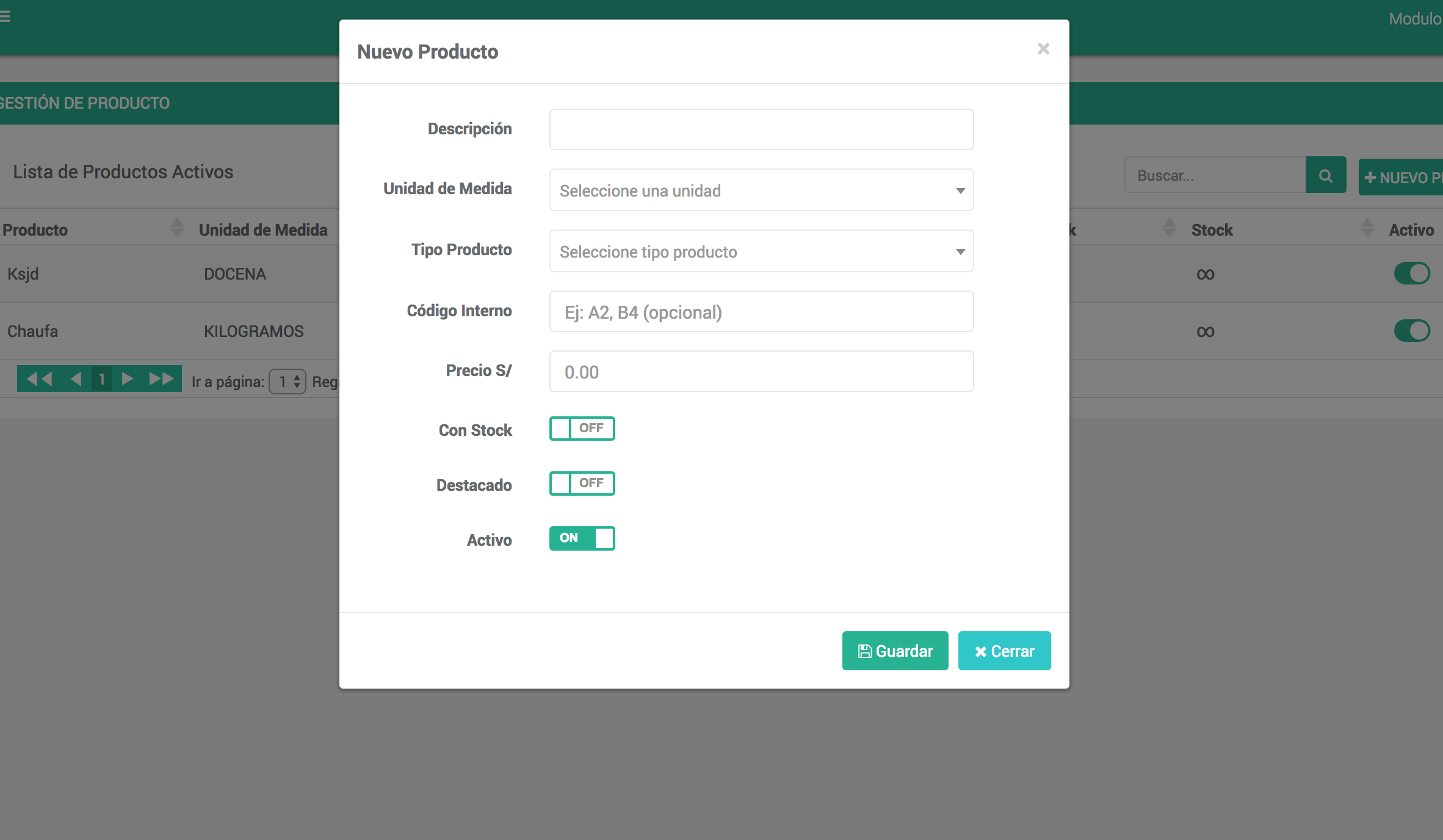The width and height of the screenshot is (1443, 840).
Task: Click the magnifier search button
Action: 1326,176
